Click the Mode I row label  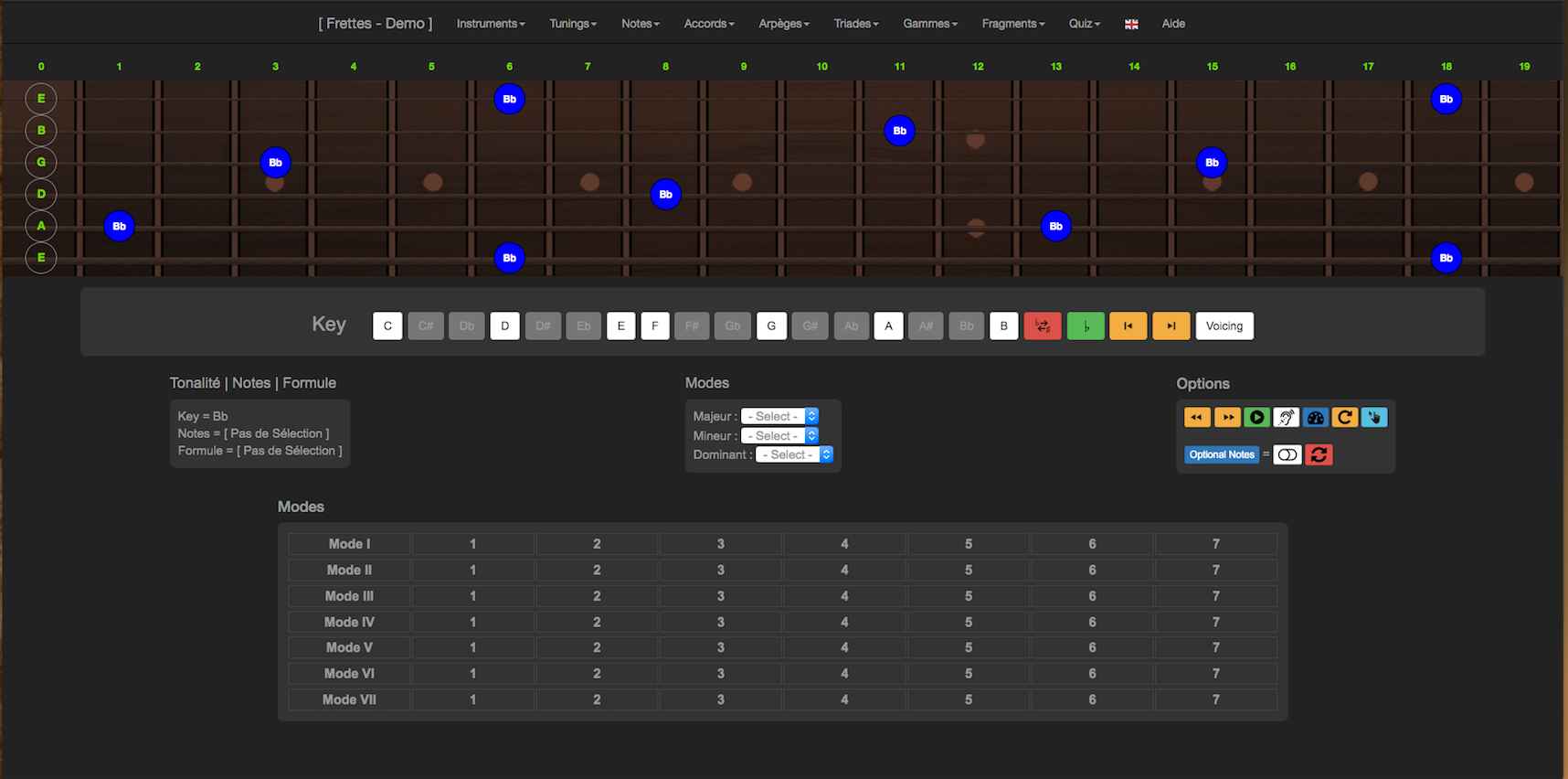tap(349, 544)
